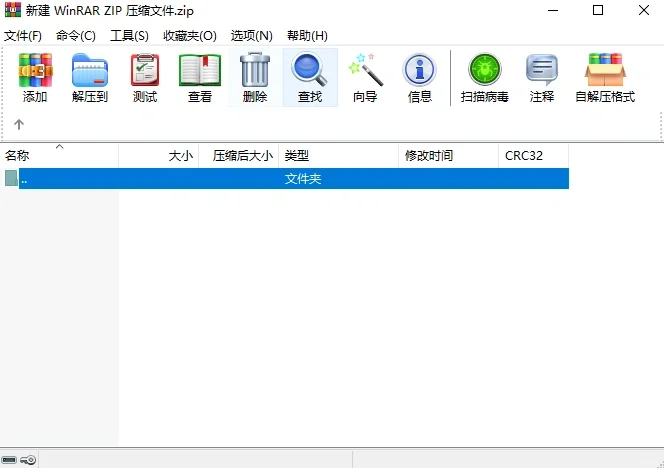Click the drive icon in status bar
664x468 pixels.
9,460
